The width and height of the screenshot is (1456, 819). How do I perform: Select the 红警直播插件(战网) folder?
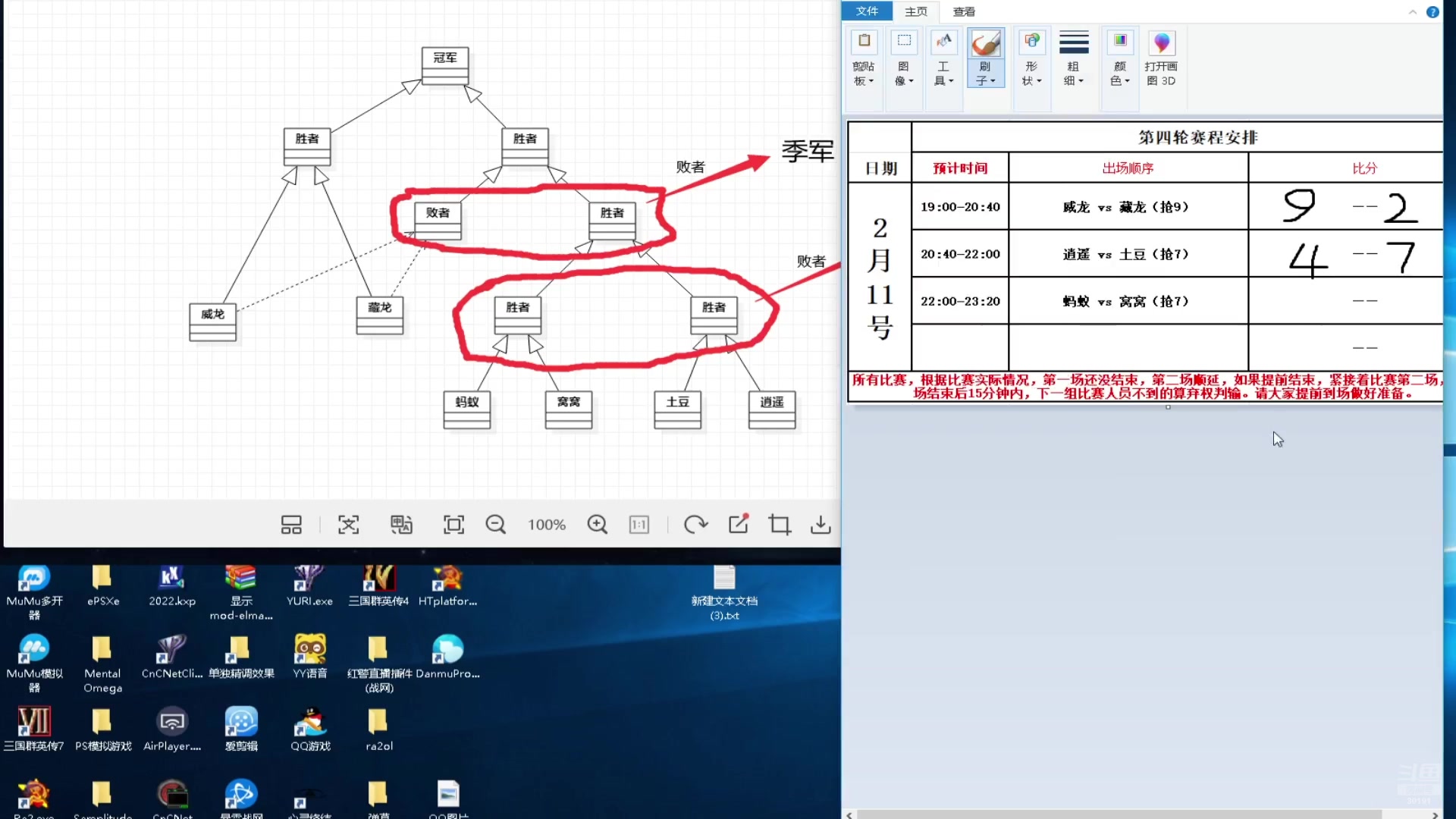[x=379, y=664]
